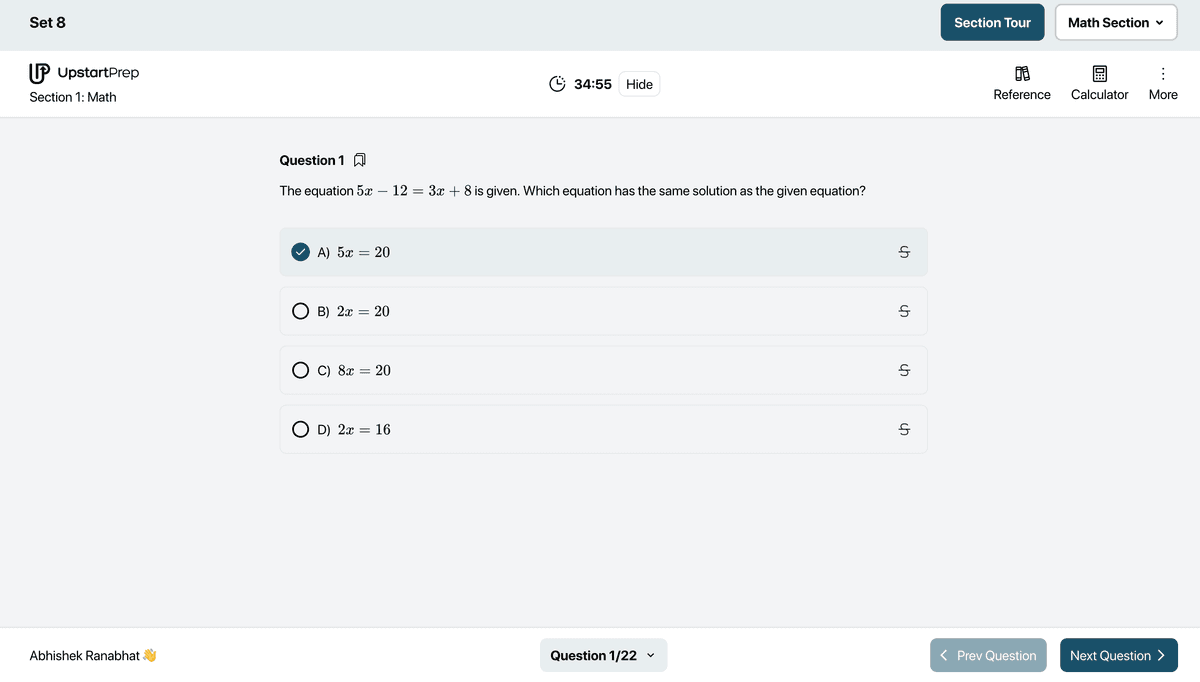Go back with Prev Question
Image resolution: width=1200 pixels, height=682 pixels.
(988, 655)
